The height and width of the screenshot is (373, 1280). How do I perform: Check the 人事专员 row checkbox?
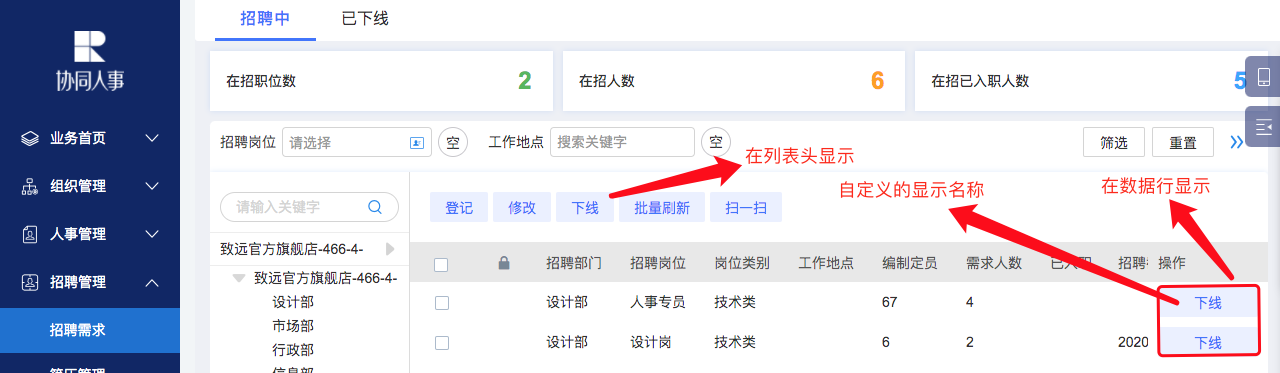pyautogui.click(x=442, y=302)
